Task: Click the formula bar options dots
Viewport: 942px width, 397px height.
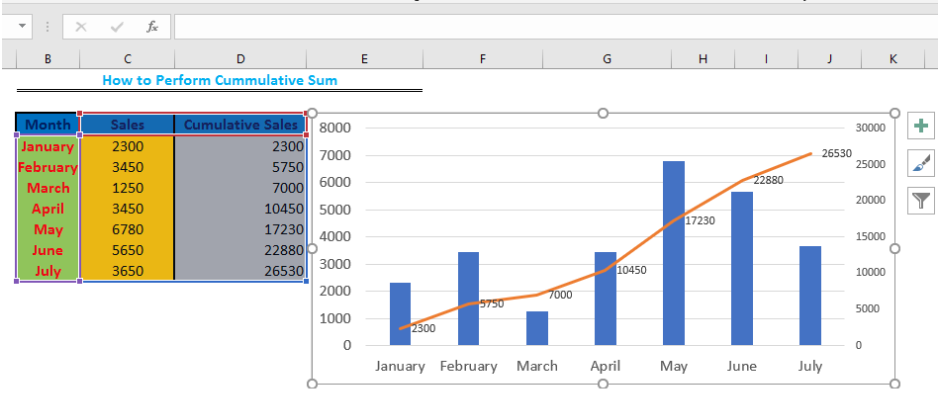Action: [x=47, y=27]
